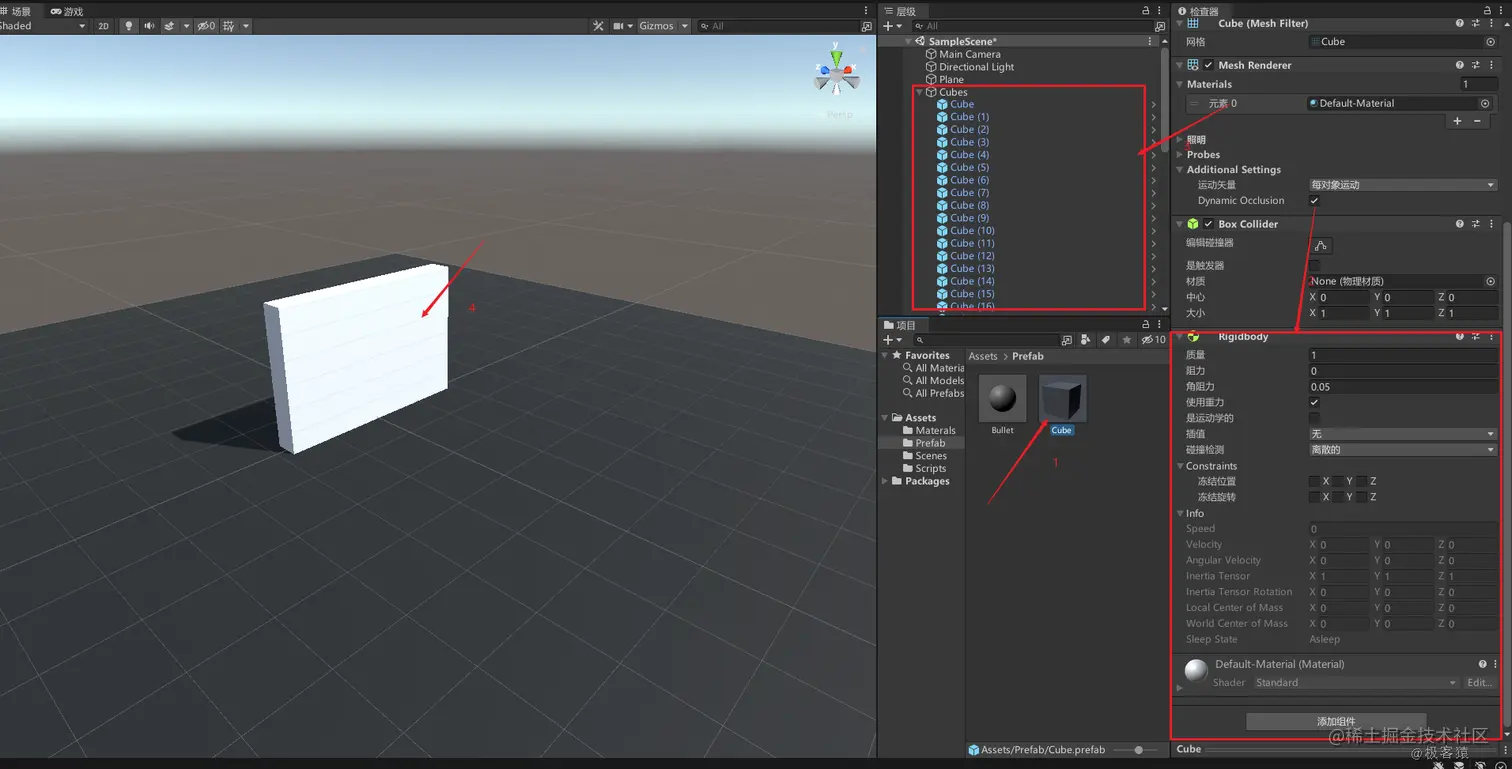Open Mesh Filter help icon
1512x769 pixels.
(x=1460, y=24)
